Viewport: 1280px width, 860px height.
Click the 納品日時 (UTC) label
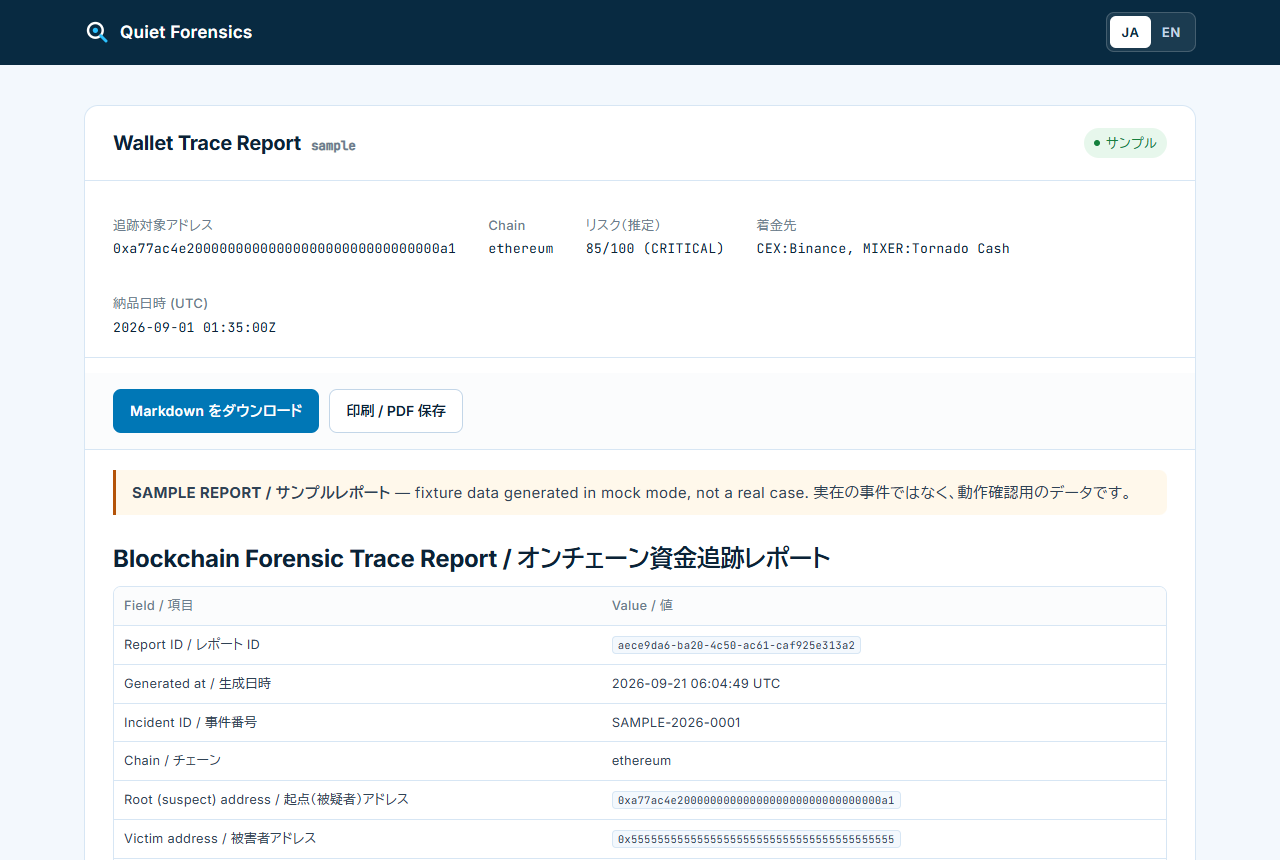(160, 304)
